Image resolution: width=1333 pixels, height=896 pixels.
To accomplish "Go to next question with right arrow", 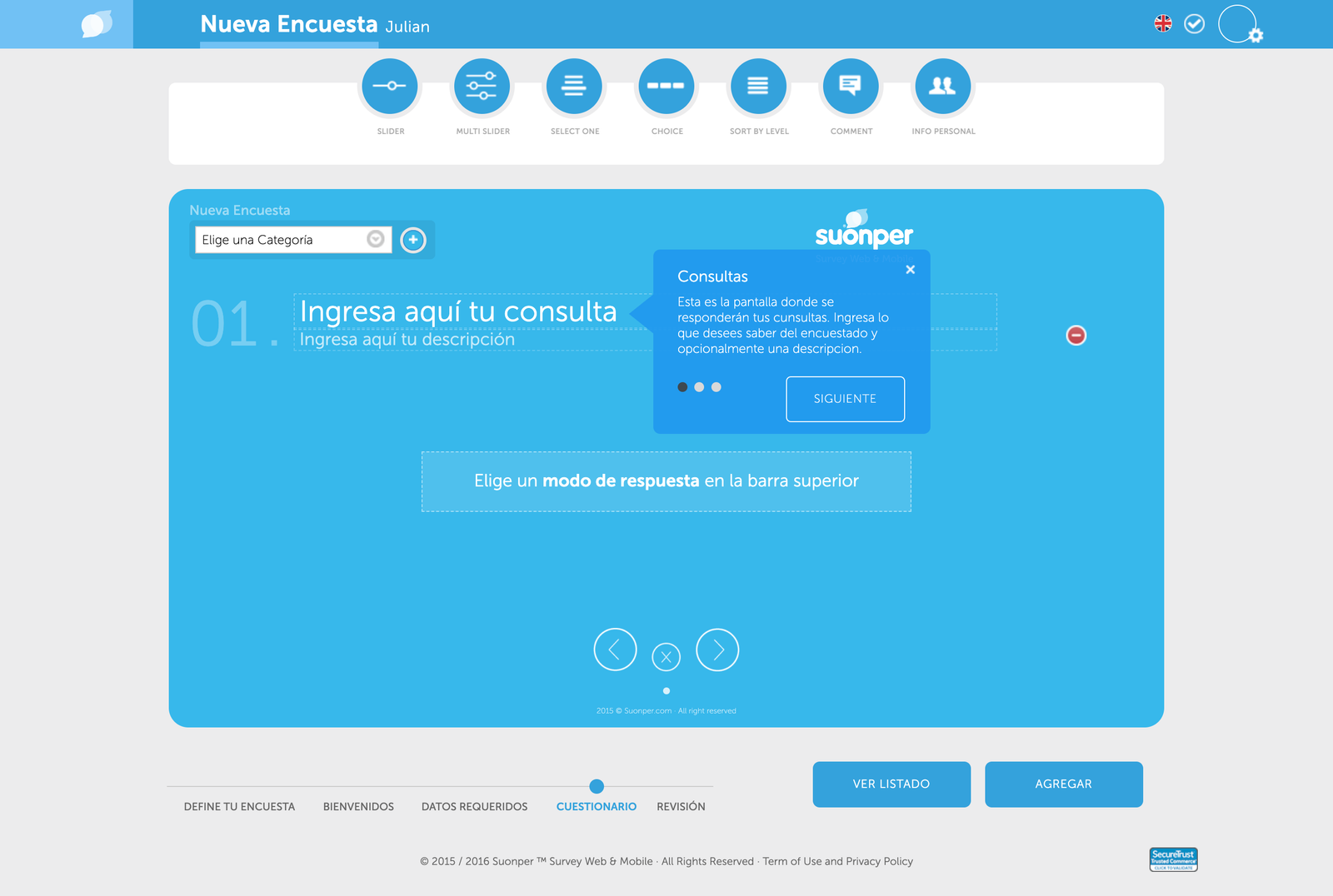I will pos(717,650).
